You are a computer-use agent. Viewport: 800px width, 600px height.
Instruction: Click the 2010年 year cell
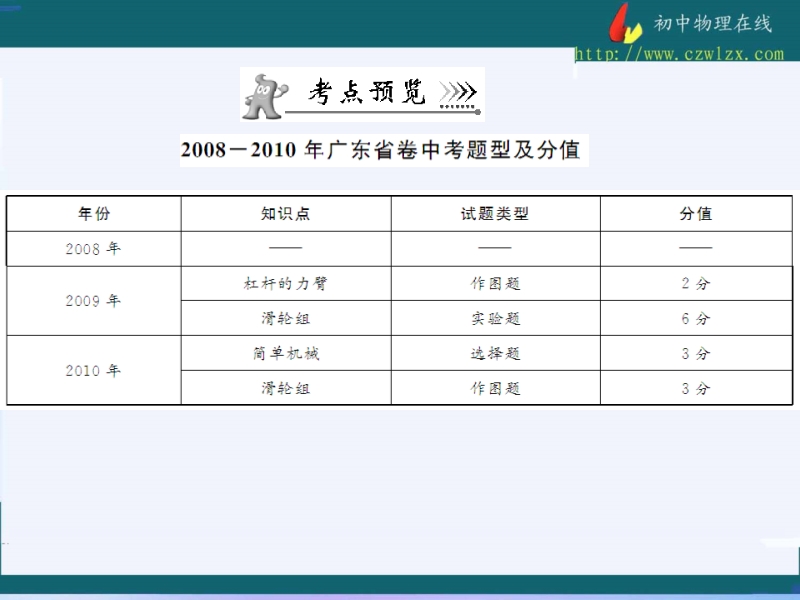(94, 370)
